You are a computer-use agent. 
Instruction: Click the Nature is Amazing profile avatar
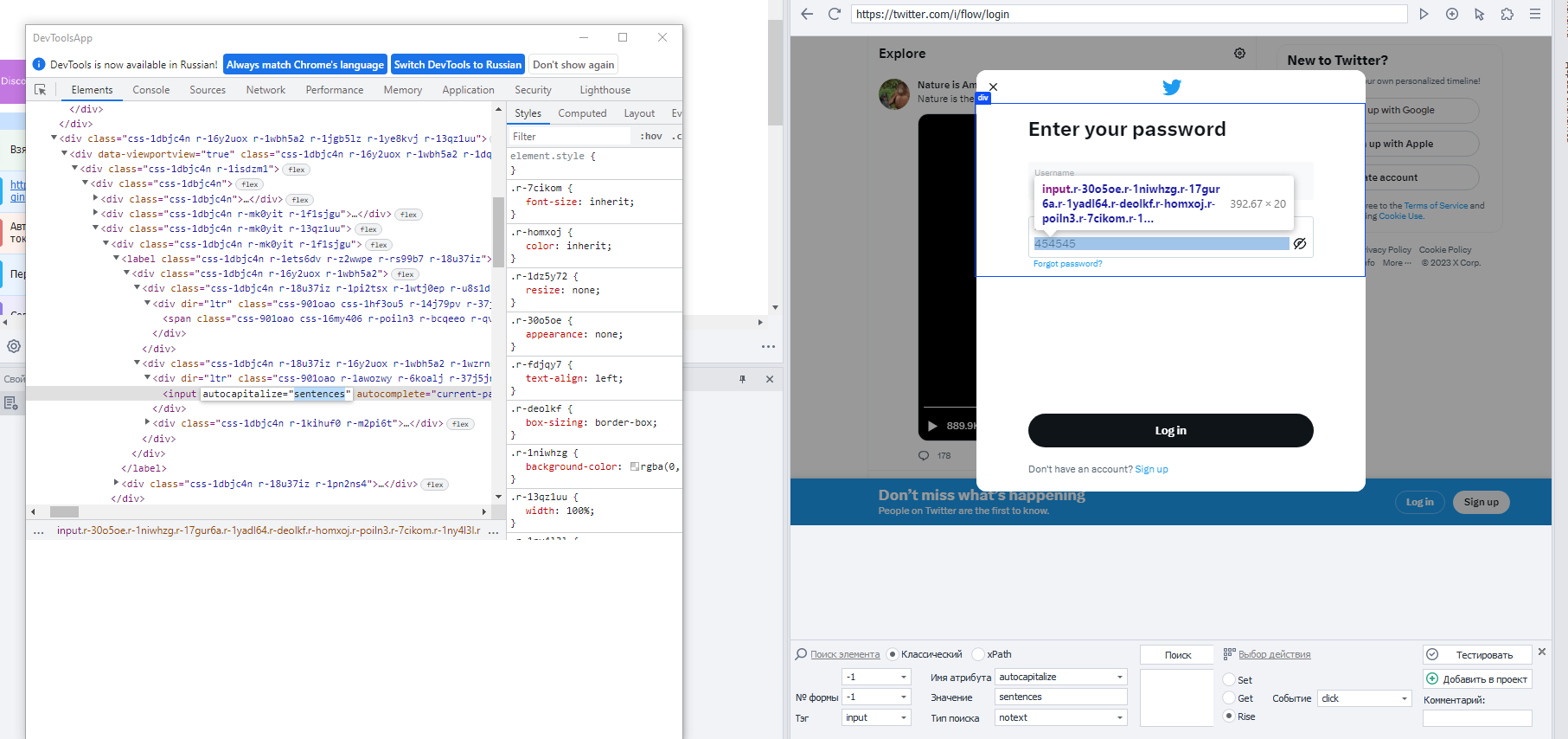point(894,93)
